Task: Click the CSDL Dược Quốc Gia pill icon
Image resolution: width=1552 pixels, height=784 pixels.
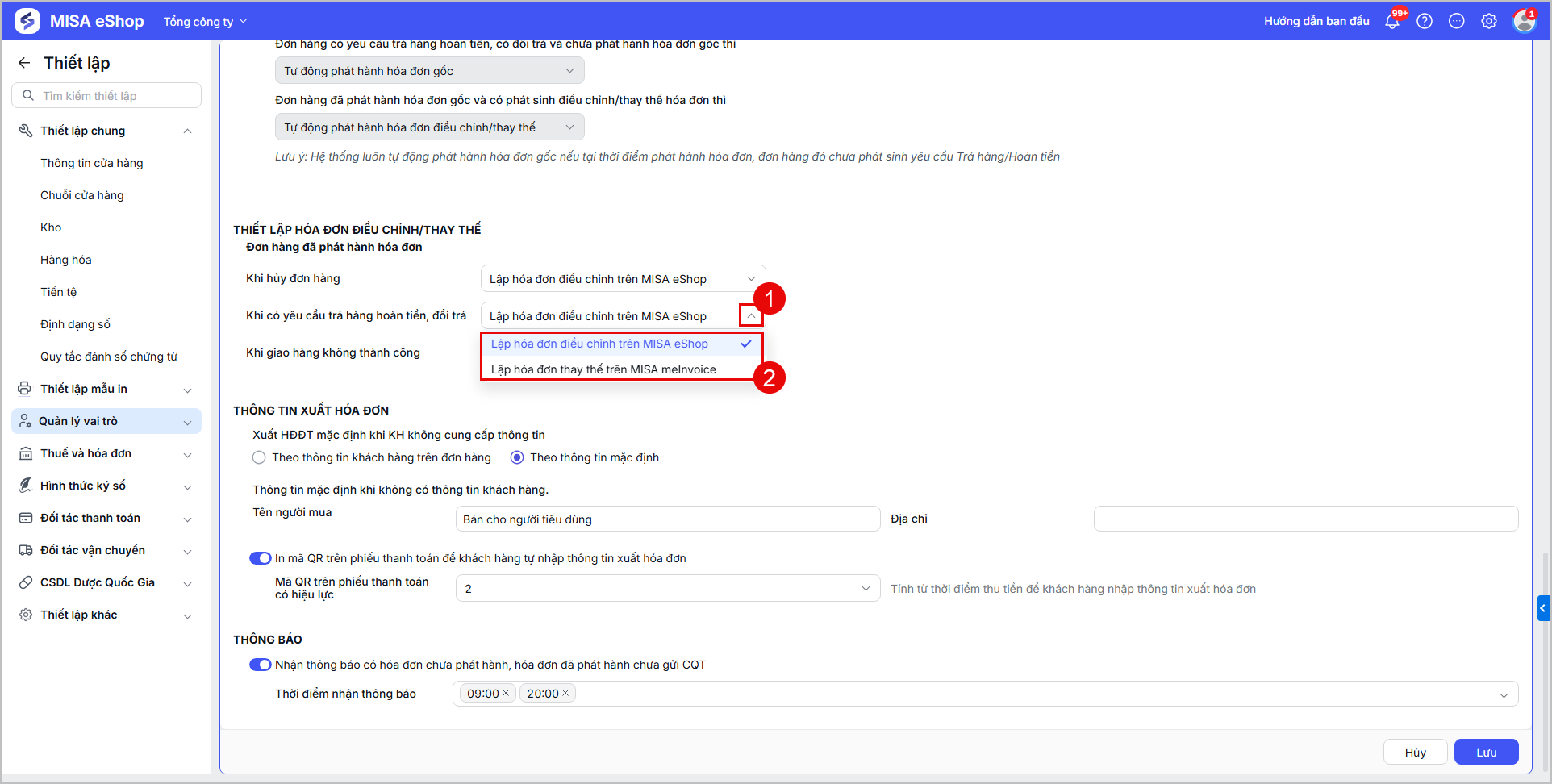Action: (26, 582)
